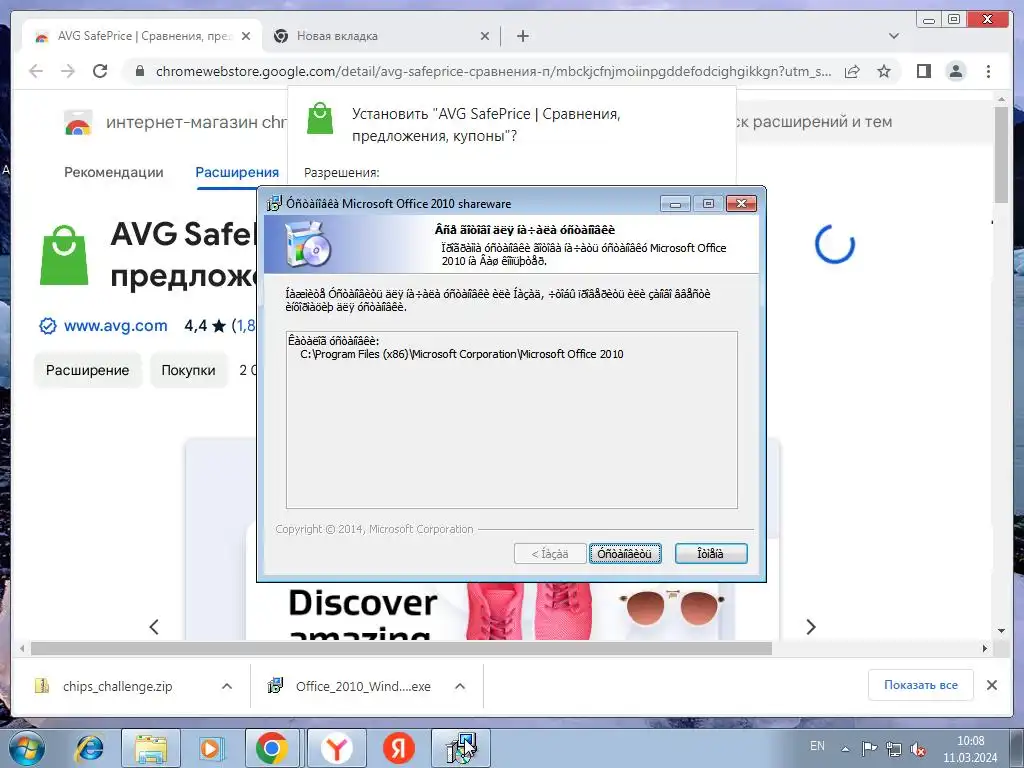Viewport: 1024px width, 768px height.
Task: Click the installer's install button (default)
Action: (625, 554)
